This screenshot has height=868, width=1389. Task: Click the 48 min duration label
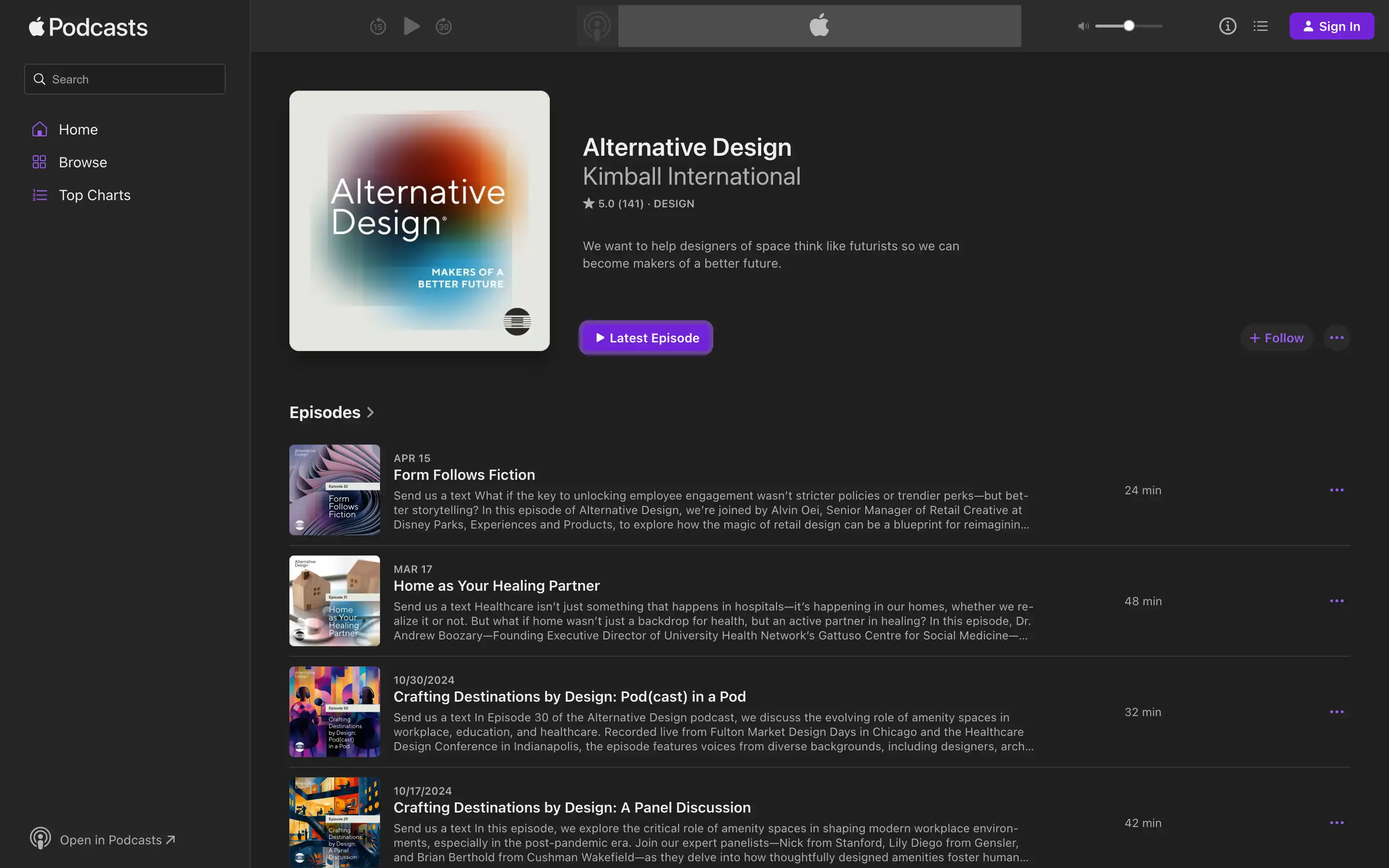1143,601
